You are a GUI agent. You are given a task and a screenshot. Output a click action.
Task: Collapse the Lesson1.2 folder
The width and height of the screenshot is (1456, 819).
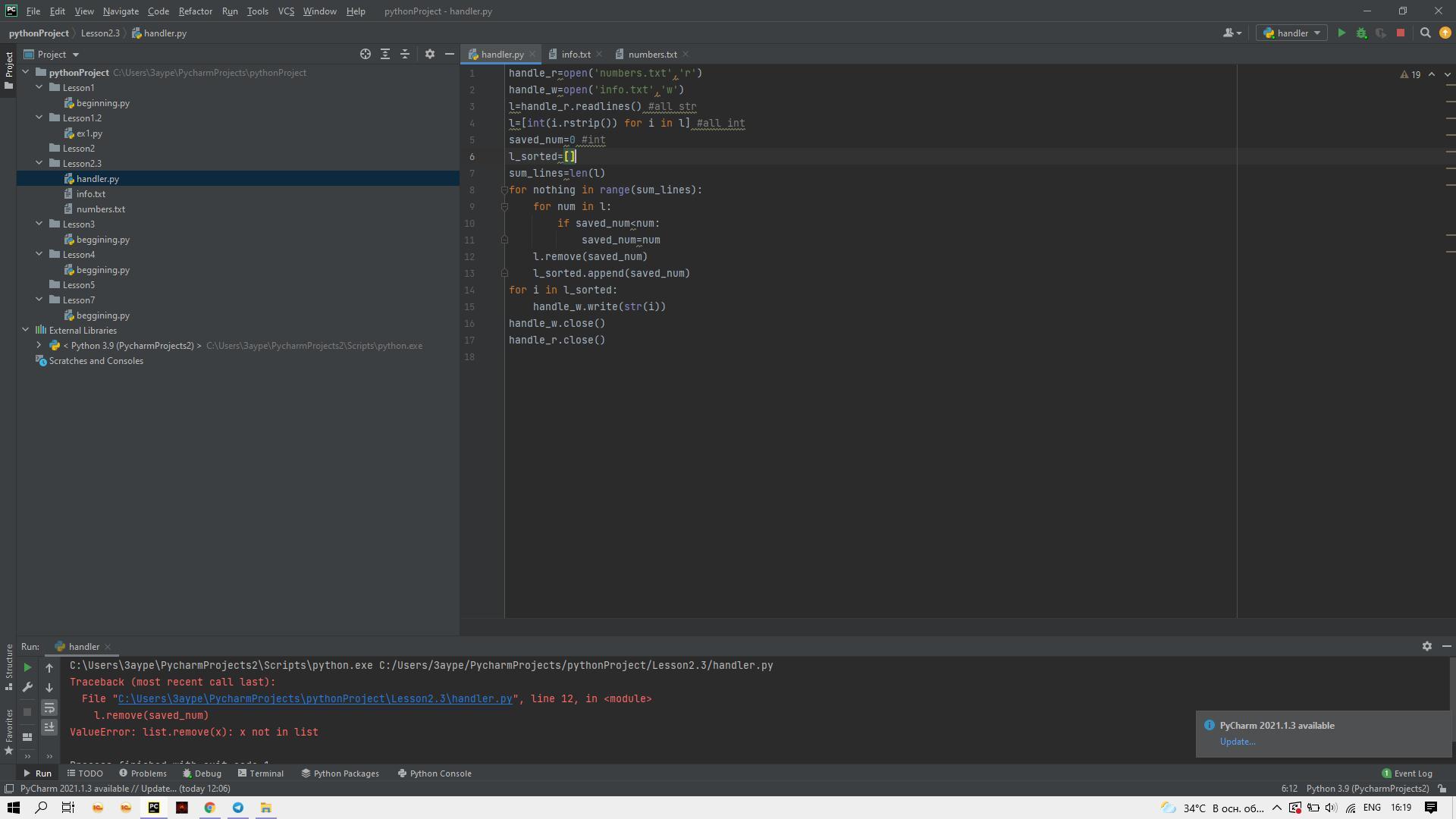39,118
